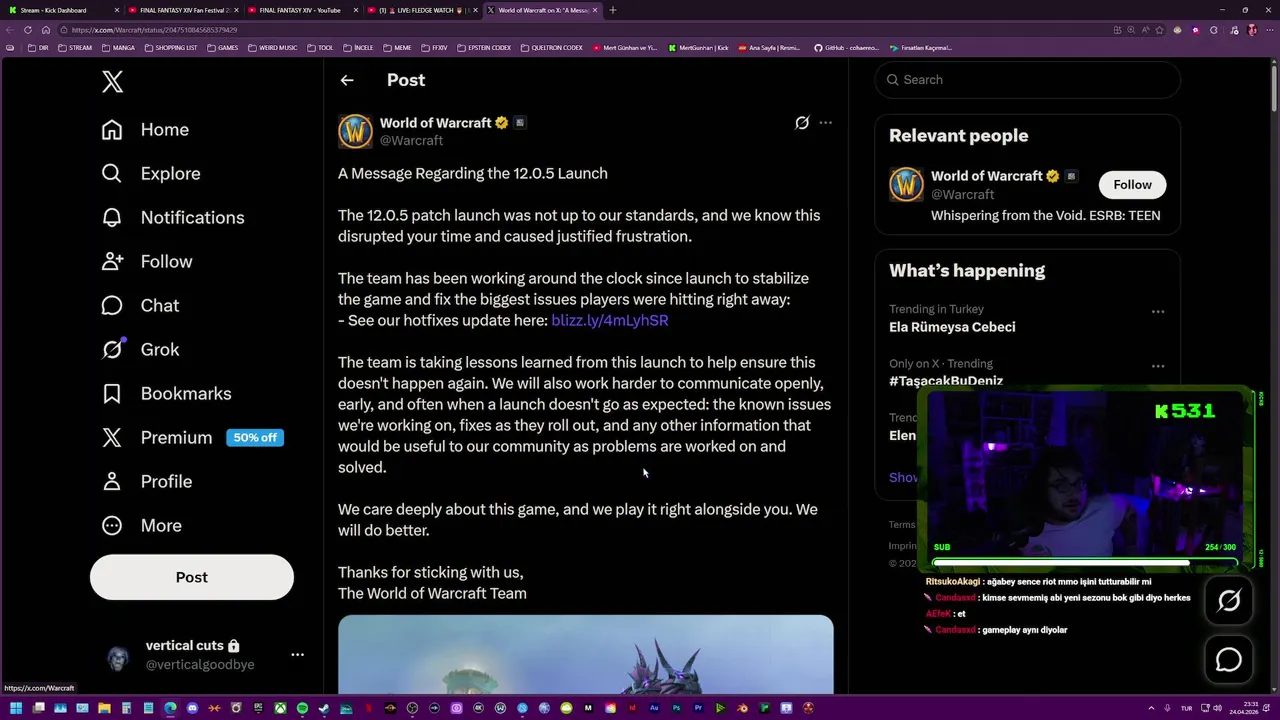Open the post's three-dot more menu

[x=825, y=123]
